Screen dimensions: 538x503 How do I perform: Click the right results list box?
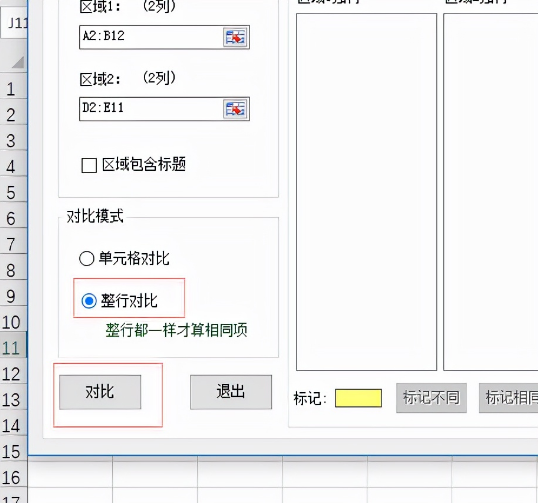(x=491, y=192)
